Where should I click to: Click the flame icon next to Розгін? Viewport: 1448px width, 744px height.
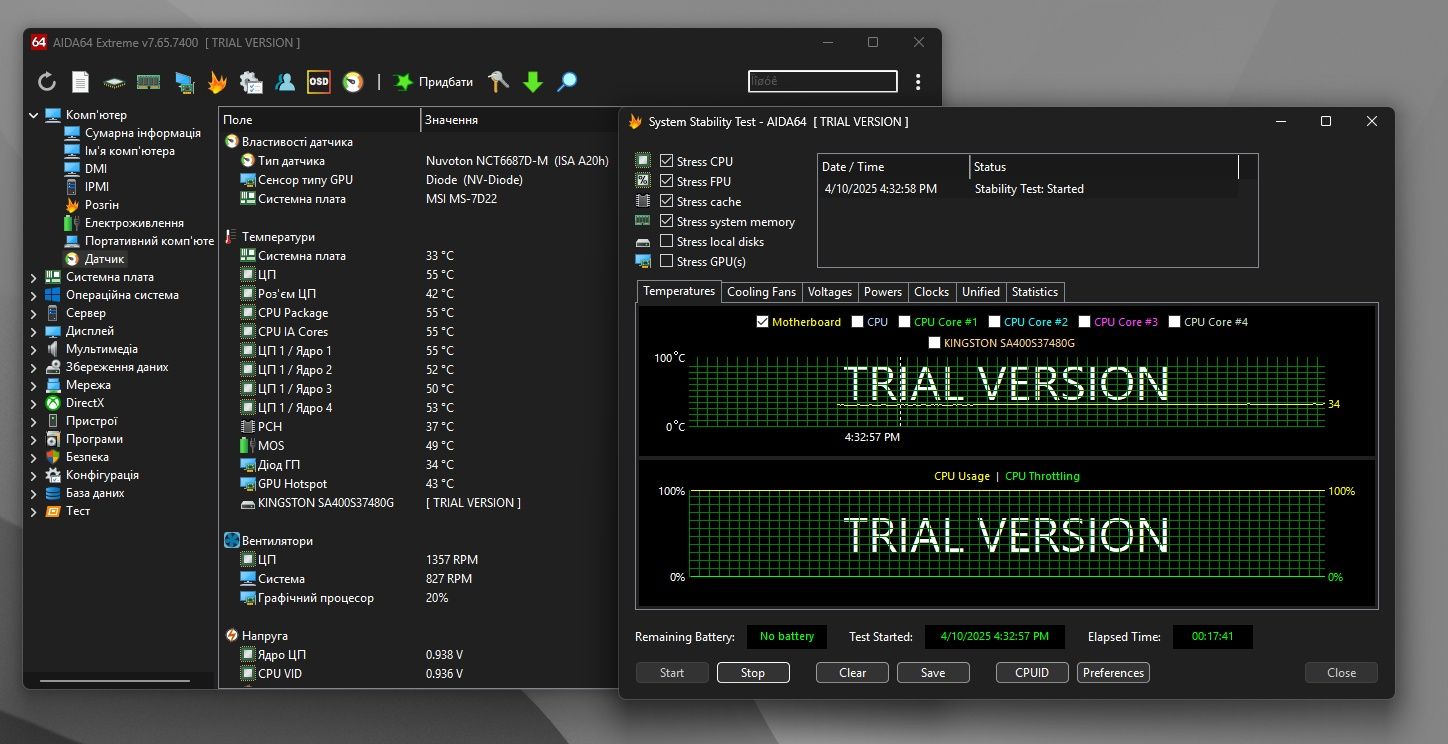[72, 205]
